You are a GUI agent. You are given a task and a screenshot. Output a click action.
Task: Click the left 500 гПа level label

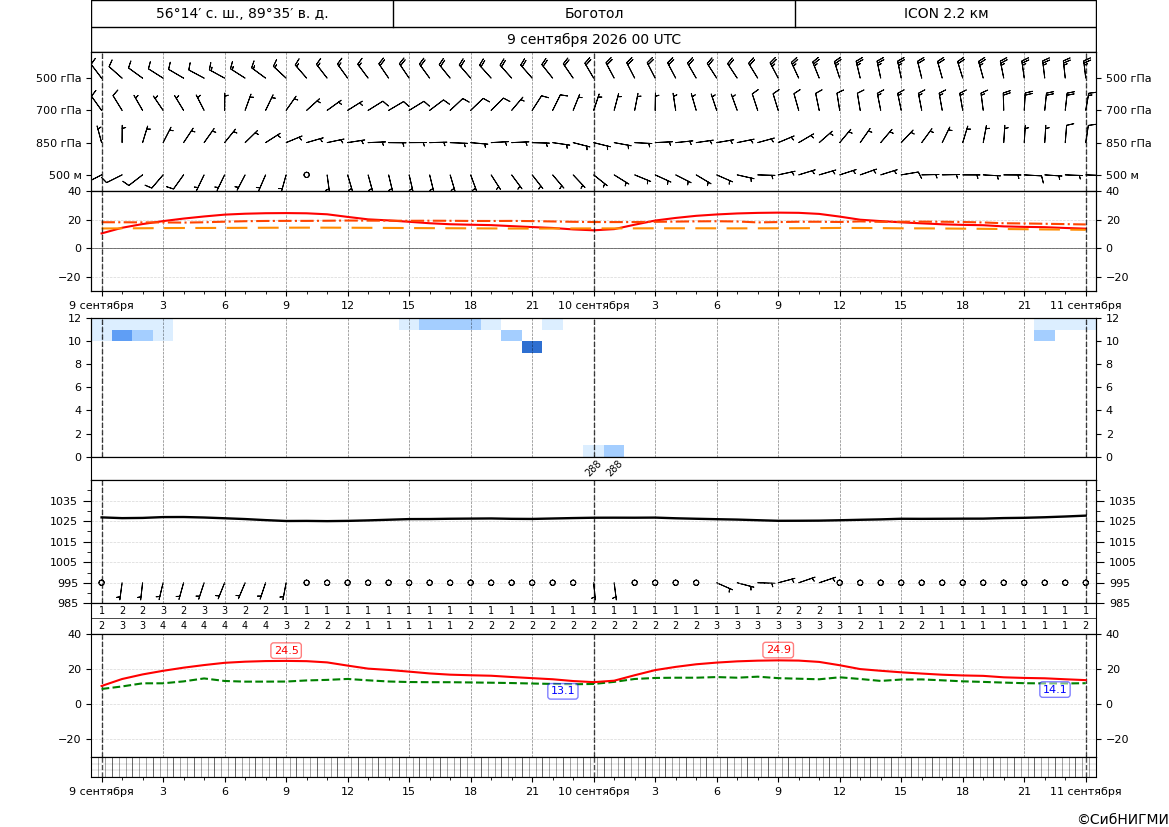click(59, 78)
